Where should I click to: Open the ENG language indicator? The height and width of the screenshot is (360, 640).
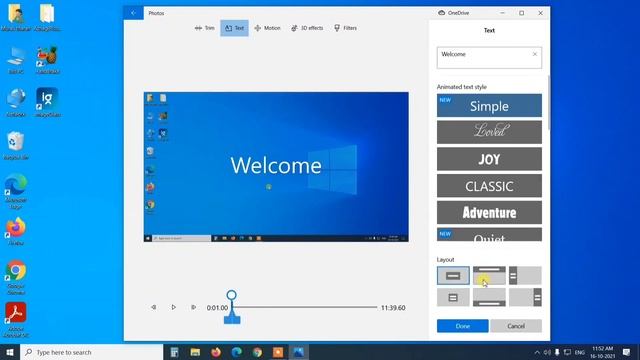(580, 352)
